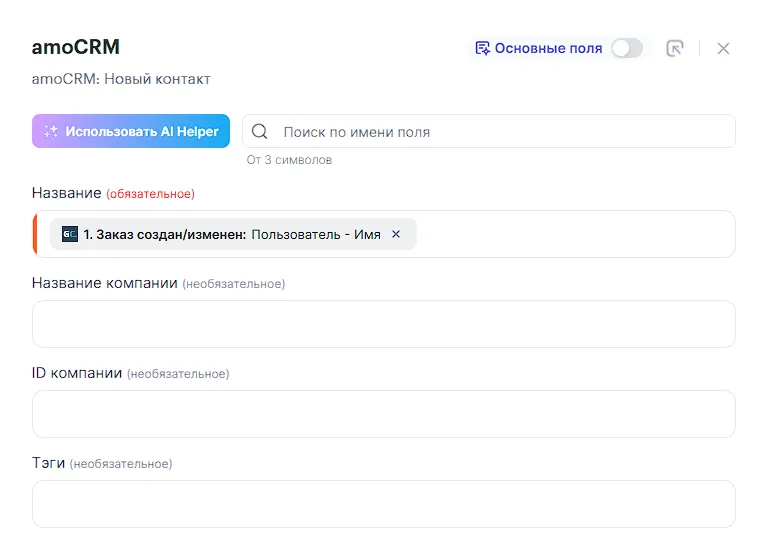Close the amoCRM settings panel
The height and width of the screenshot is (541, 776).
pyautogui.click(x=724, y=48)
